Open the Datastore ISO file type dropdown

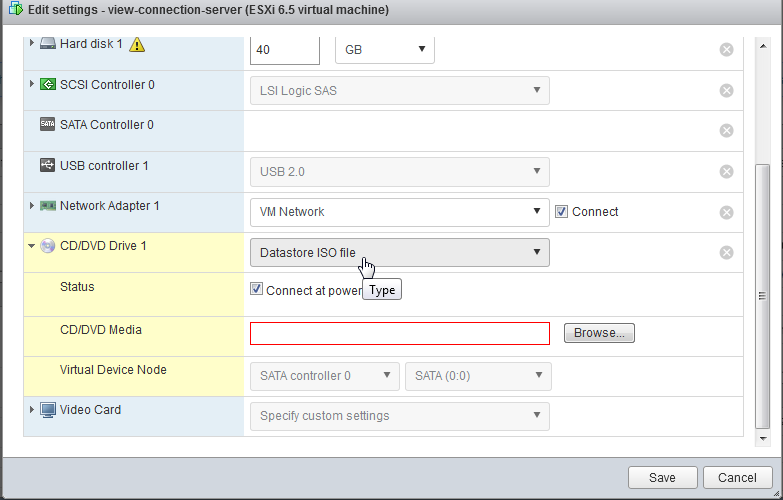coord(399,252)
